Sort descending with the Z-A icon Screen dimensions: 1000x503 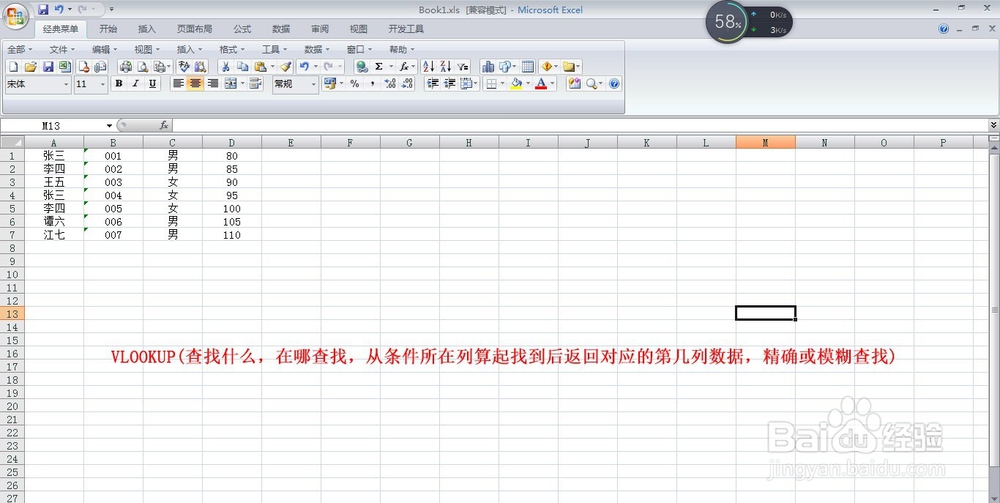point(445,66)
